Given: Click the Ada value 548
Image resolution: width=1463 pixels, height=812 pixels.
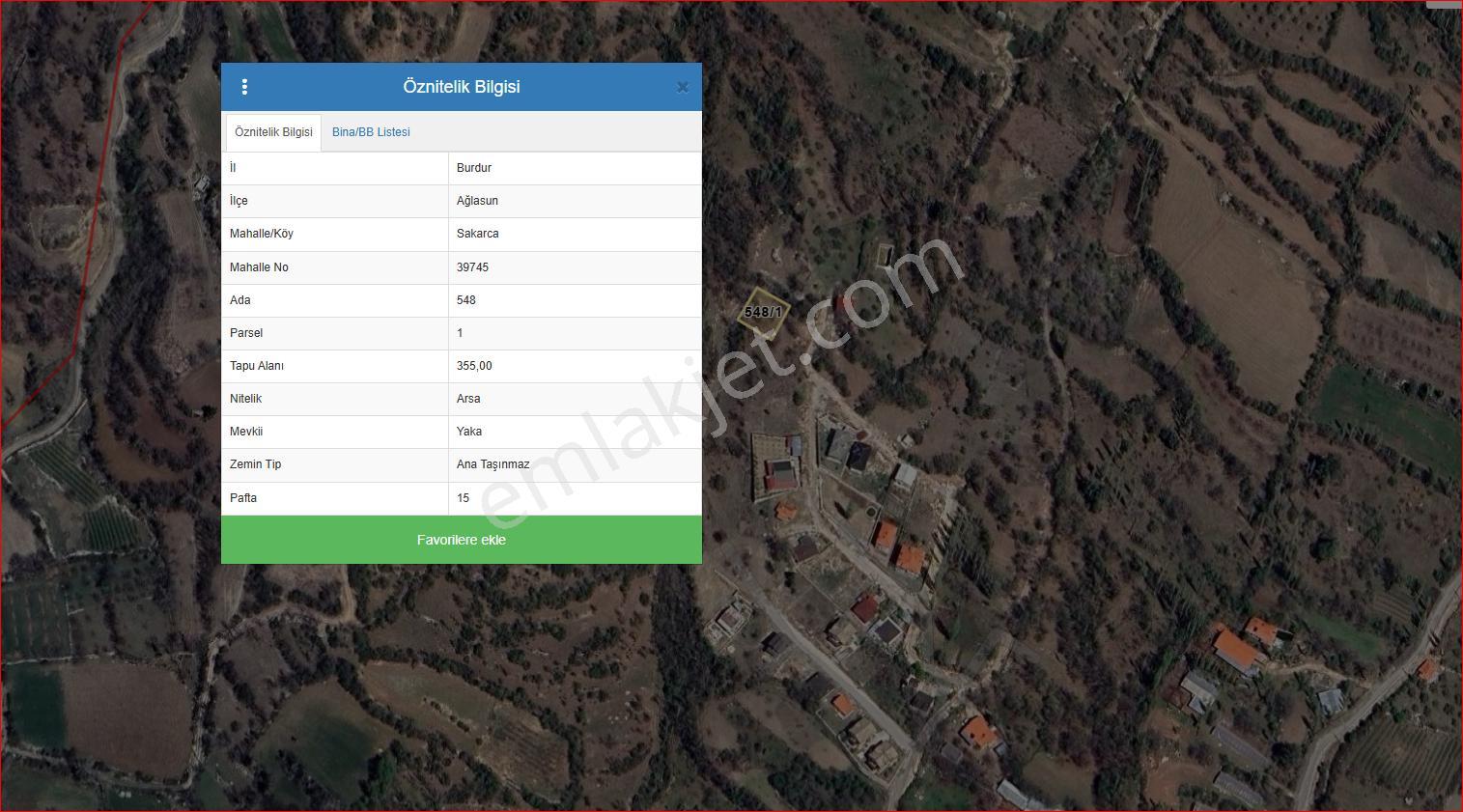Looking at the screenshot, I should [x=466, y=300].
